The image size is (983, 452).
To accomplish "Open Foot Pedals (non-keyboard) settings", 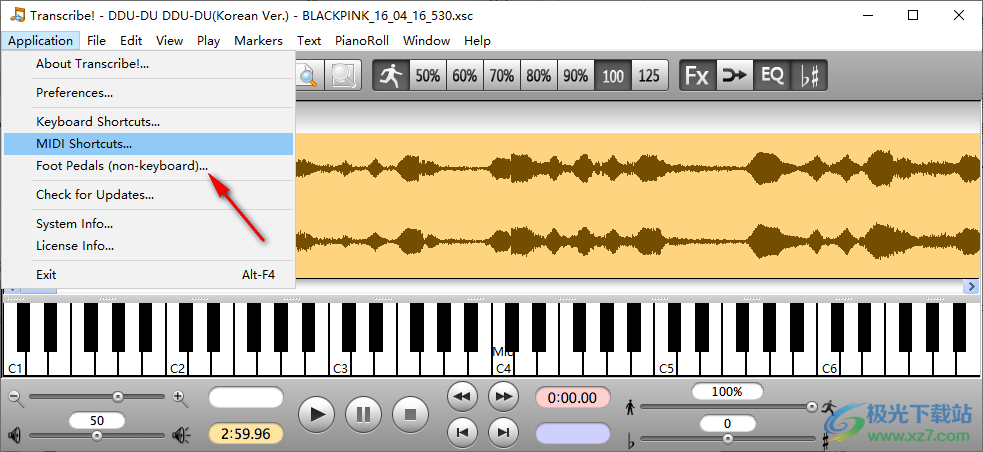I will (x=149, y=166).
